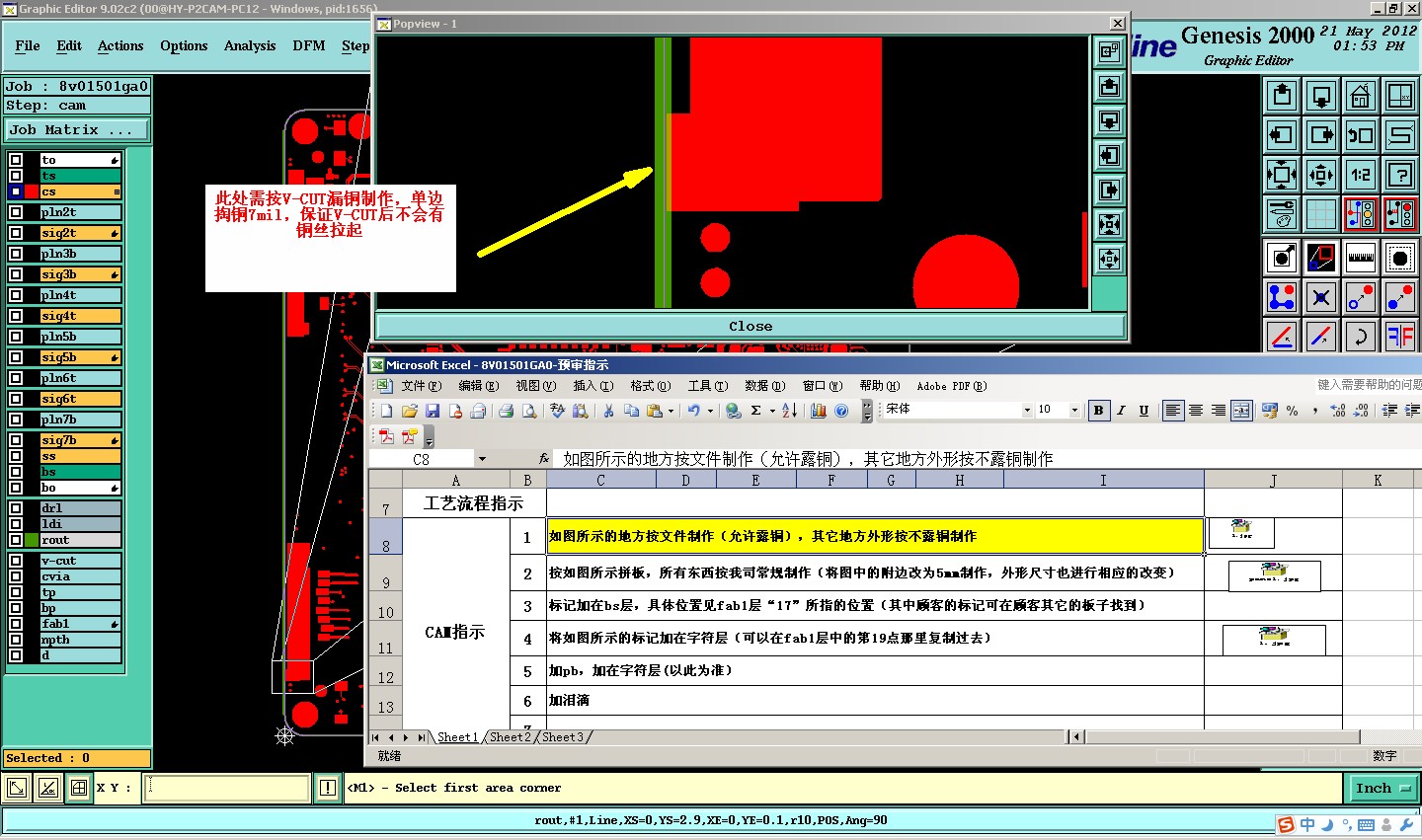Click the curved rotate arrow icon

1361,337
